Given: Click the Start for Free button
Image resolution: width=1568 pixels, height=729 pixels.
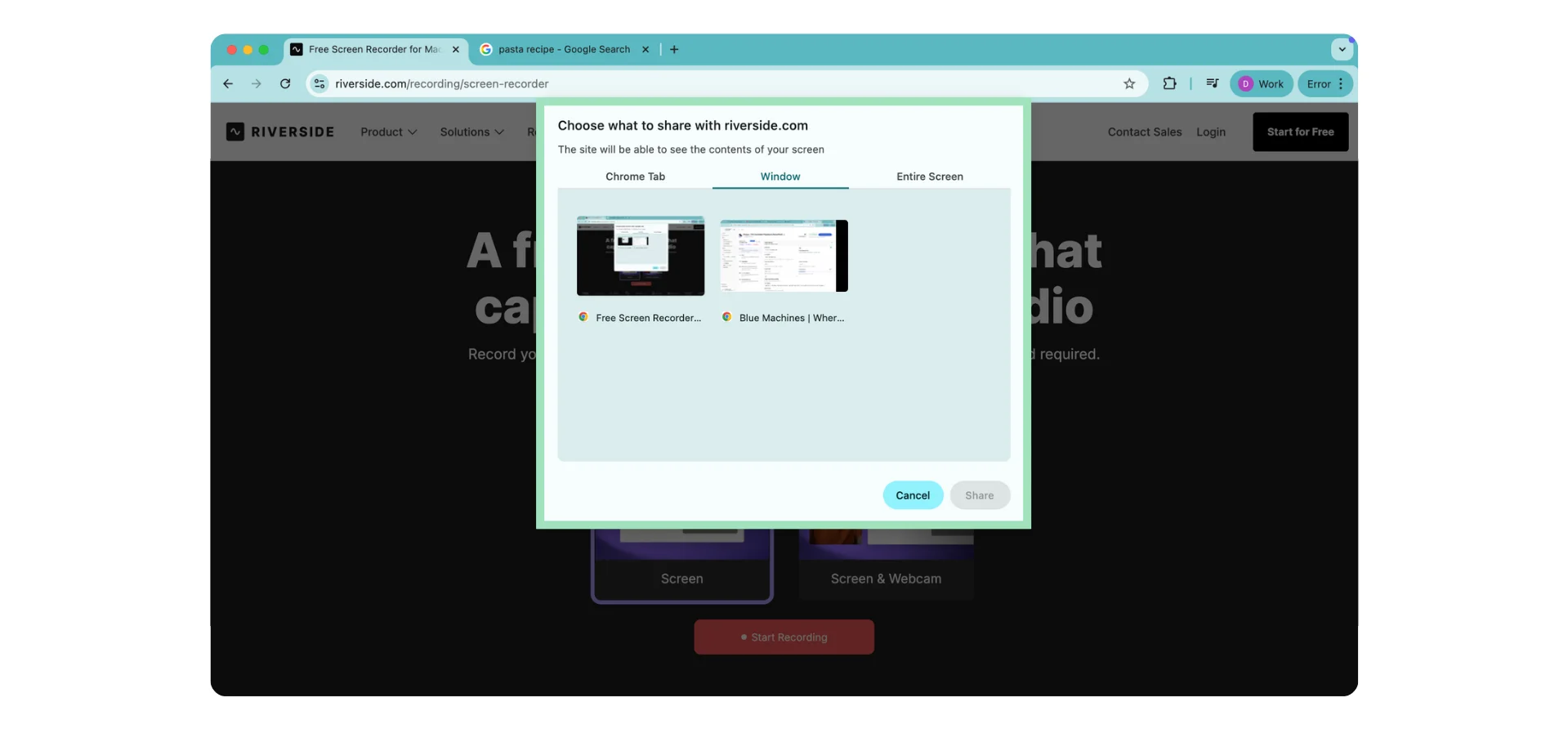Looking at the screenshot, I should pyautogui.click(x=1300, y=132).
